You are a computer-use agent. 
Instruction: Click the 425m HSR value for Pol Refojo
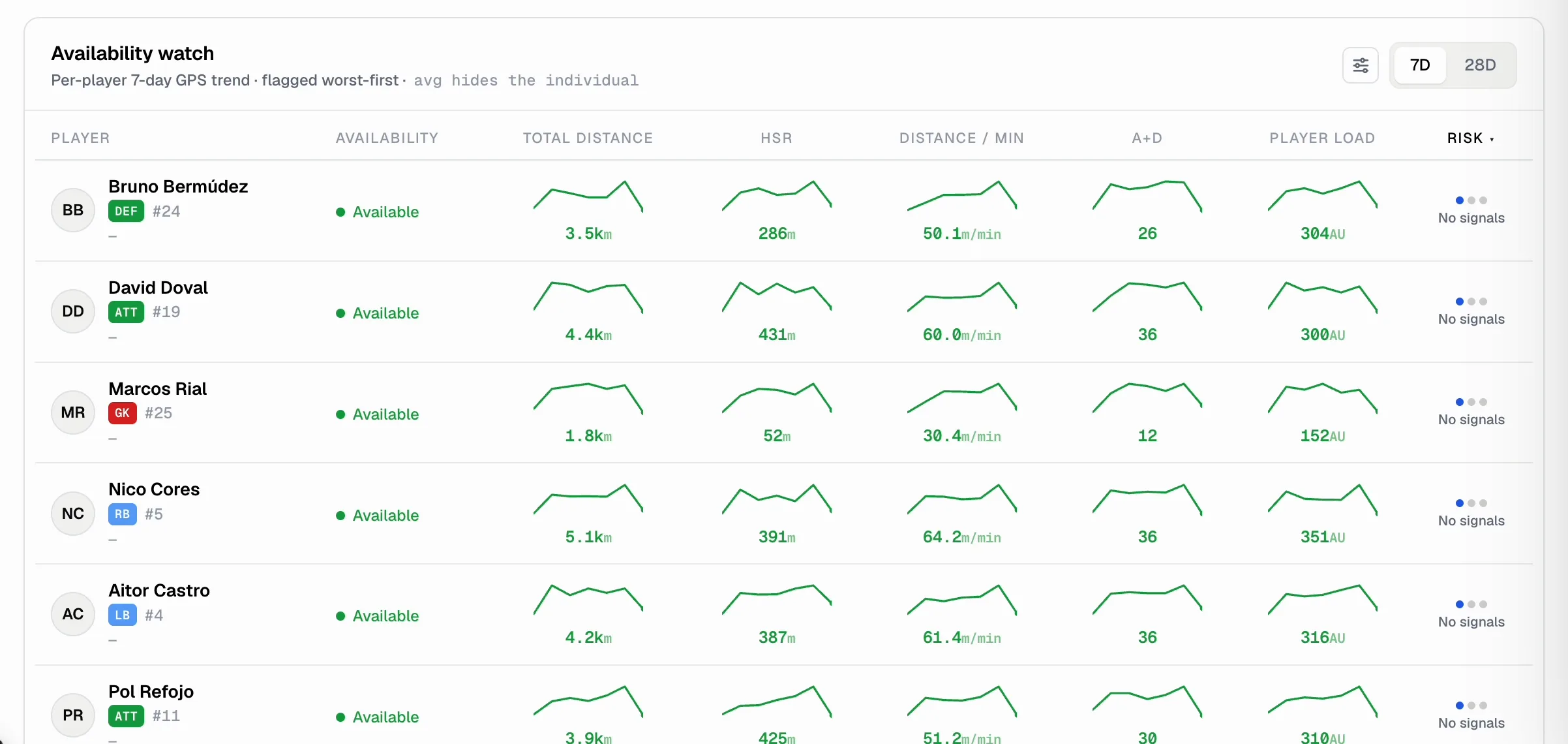coord(776,737)
